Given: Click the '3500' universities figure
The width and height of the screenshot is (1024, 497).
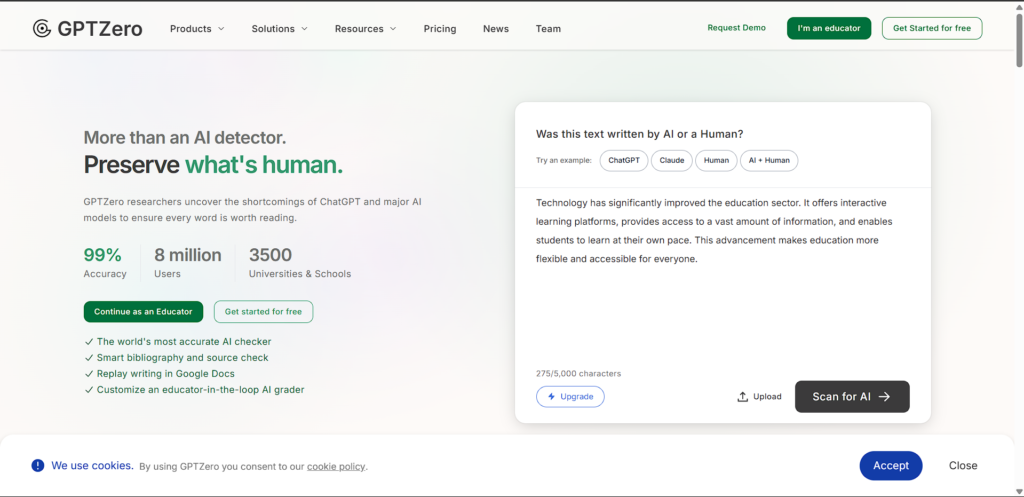Looking at the screenshot, I should point(270,255).
